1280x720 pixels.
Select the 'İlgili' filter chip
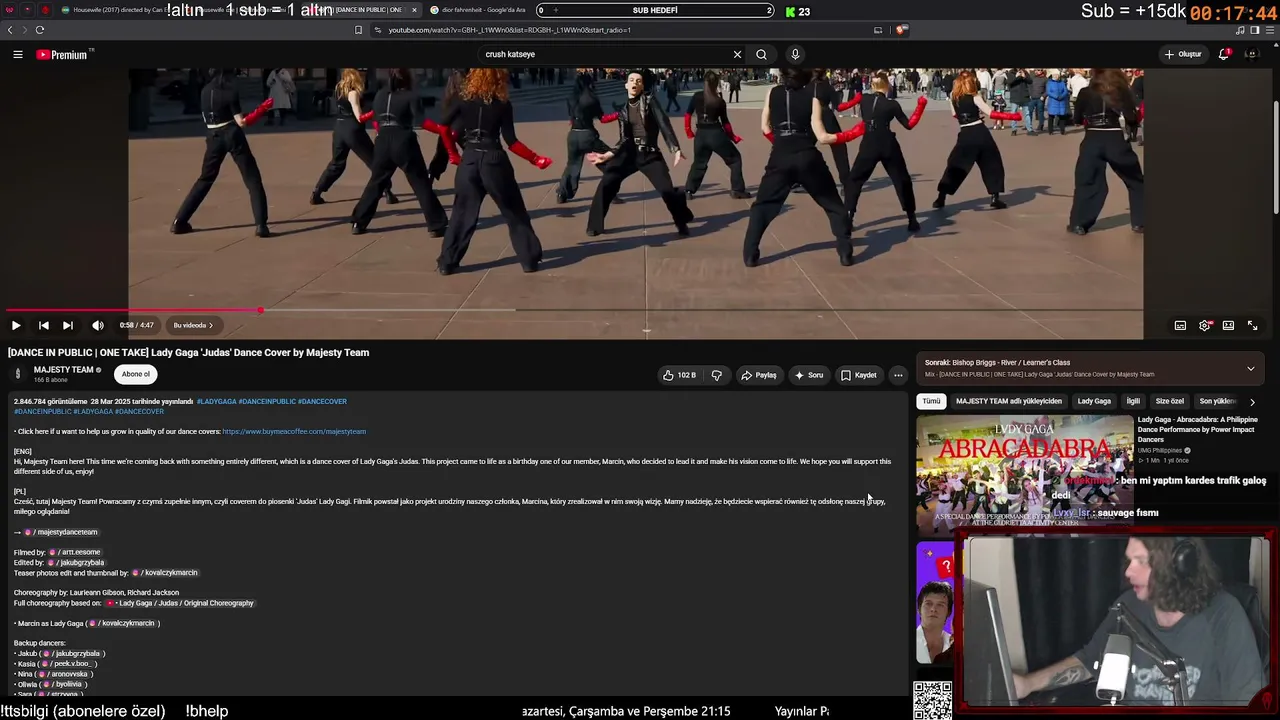point(1133,401)
